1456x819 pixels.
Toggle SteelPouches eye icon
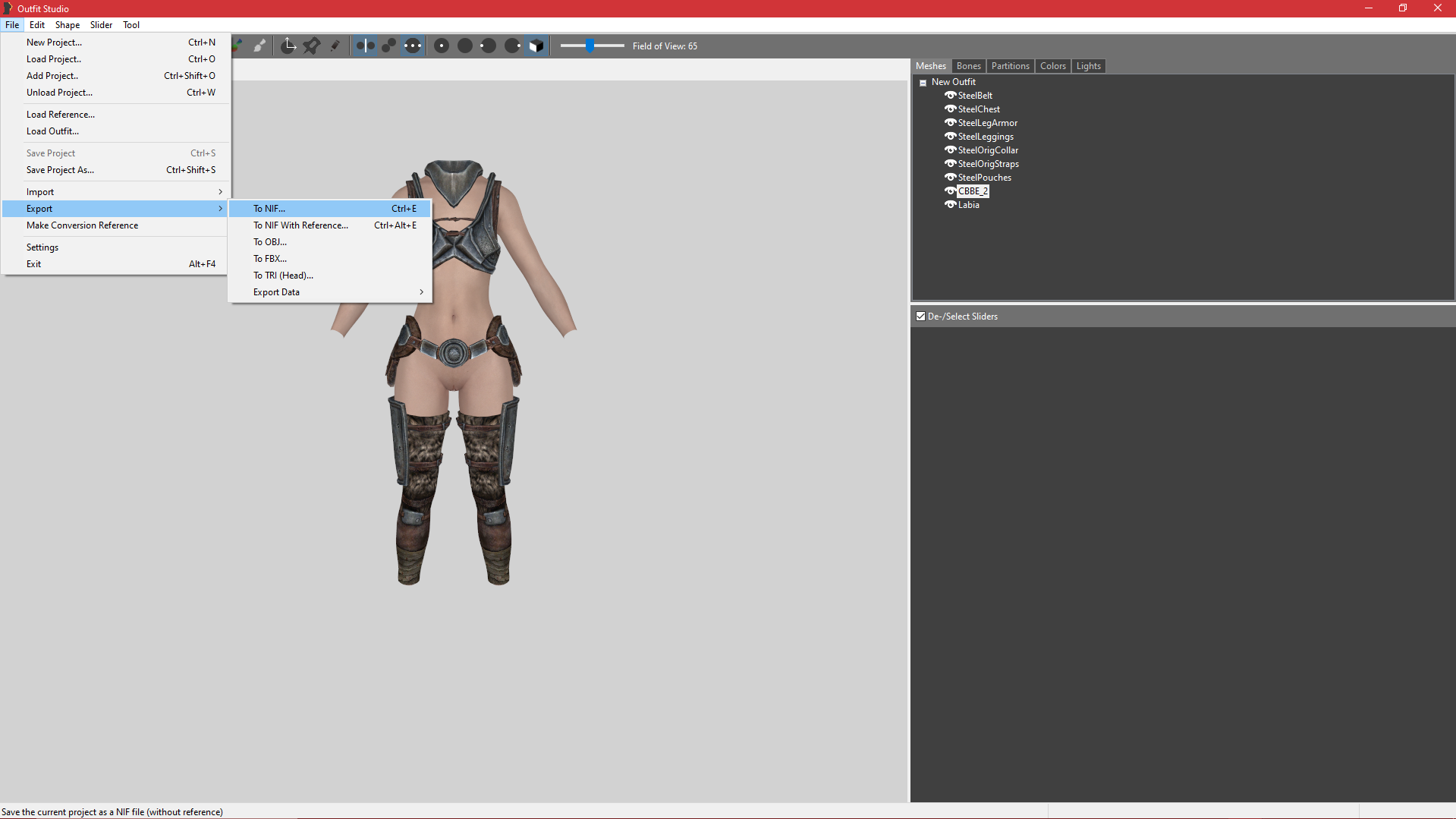[950, 178]
